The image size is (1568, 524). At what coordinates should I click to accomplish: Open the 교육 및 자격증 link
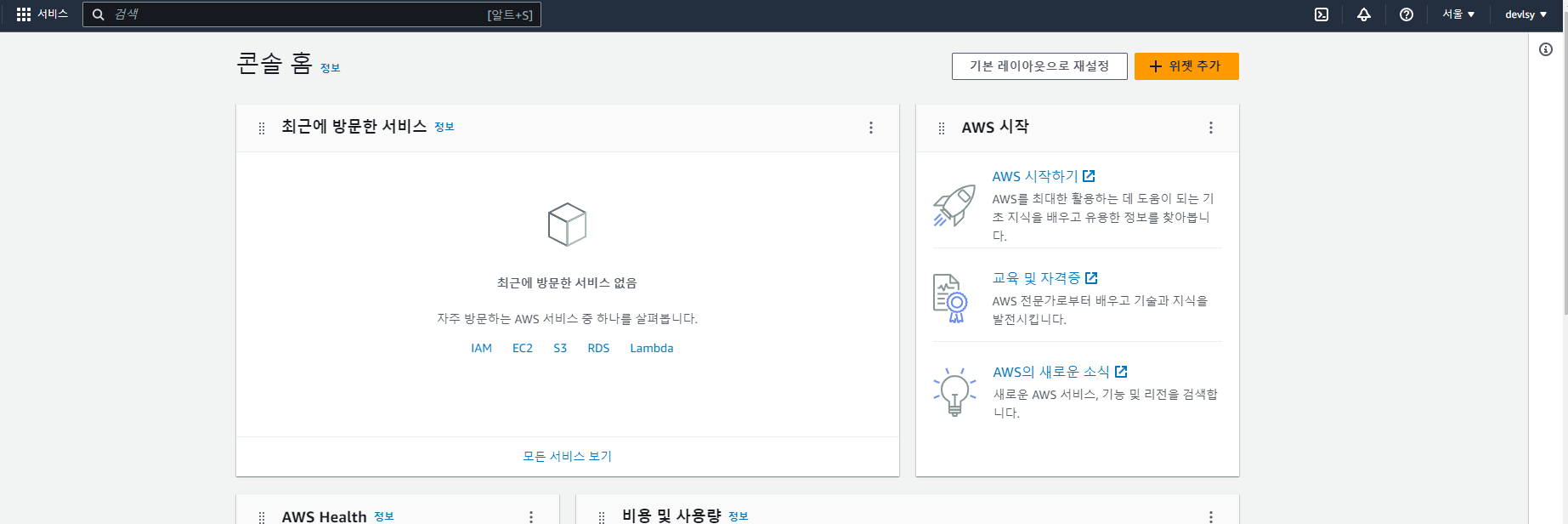(x=1036, y=278)
